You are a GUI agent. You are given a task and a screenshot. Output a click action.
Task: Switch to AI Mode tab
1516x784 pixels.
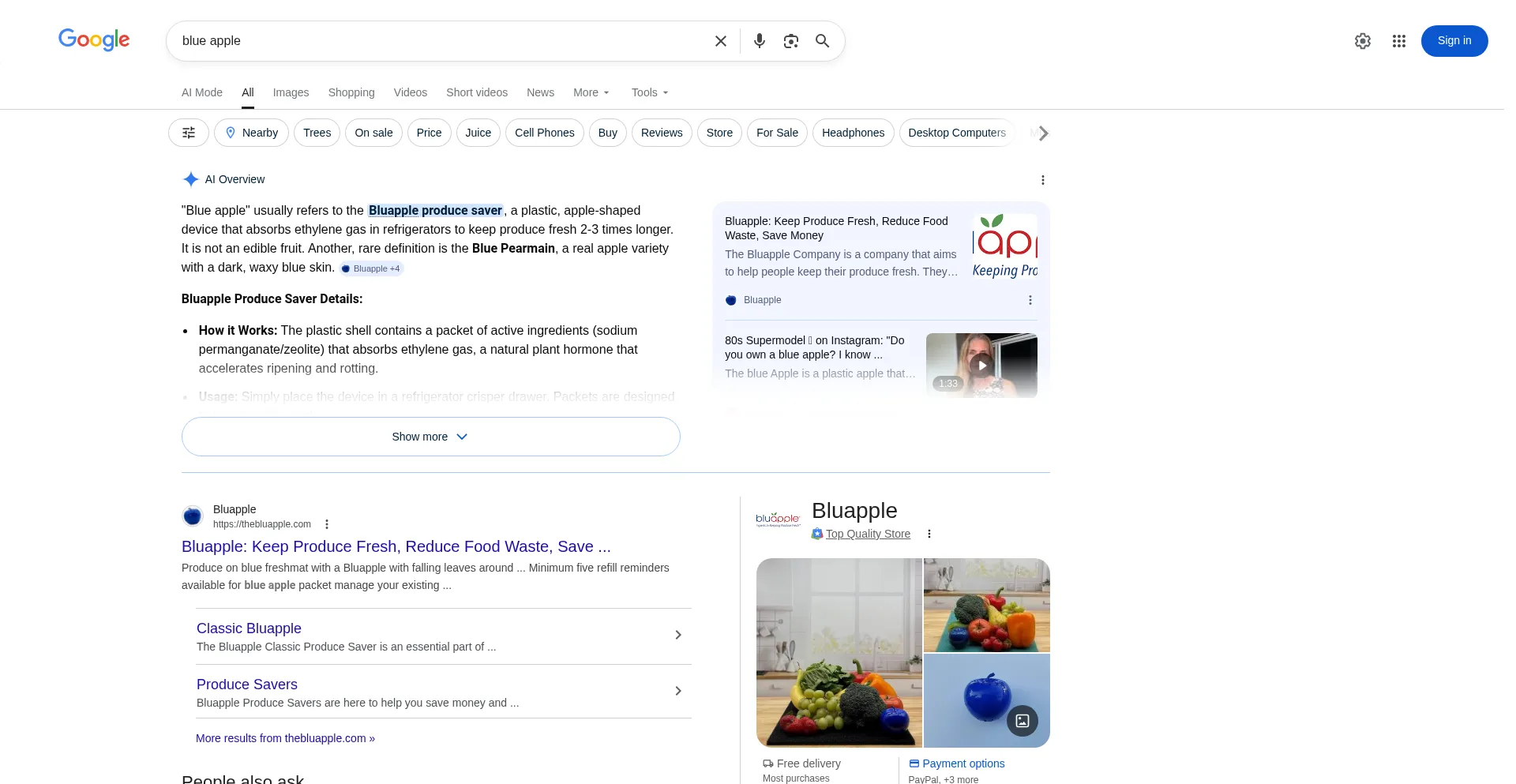pyautogui.click(x=202, y=92)
